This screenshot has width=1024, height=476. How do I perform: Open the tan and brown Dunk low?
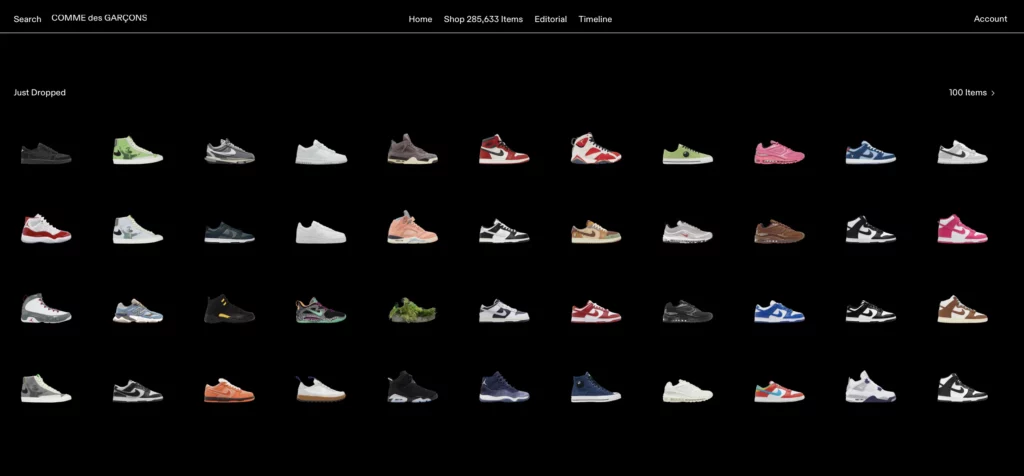596,232
